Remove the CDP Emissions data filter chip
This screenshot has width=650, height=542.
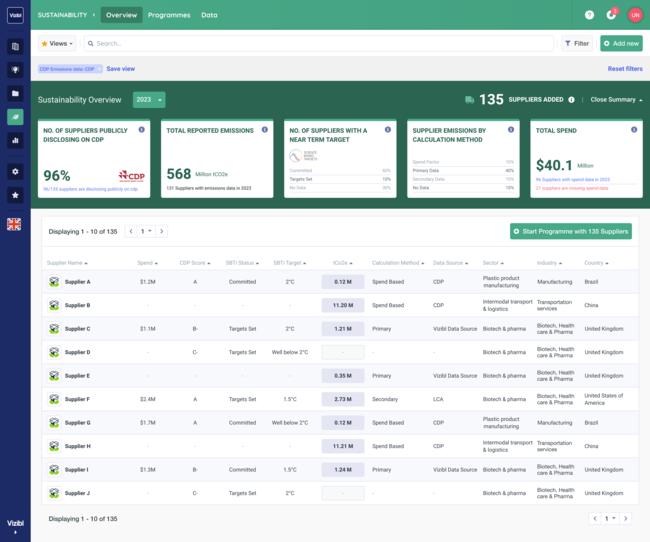point(99,69)
